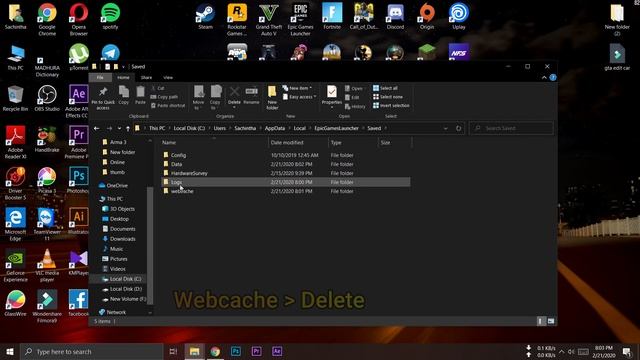Go back with the Back arrow
Viewport: 640px width, 360px height.
pyautogui.click(x=97, y=128)
